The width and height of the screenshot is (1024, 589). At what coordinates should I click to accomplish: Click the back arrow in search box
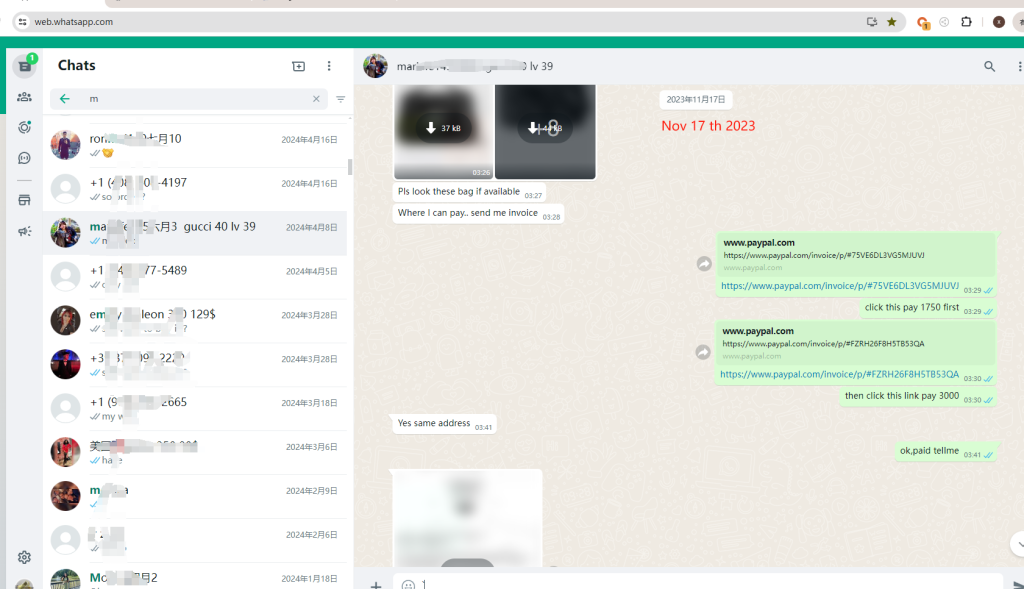tap(65, 99)
